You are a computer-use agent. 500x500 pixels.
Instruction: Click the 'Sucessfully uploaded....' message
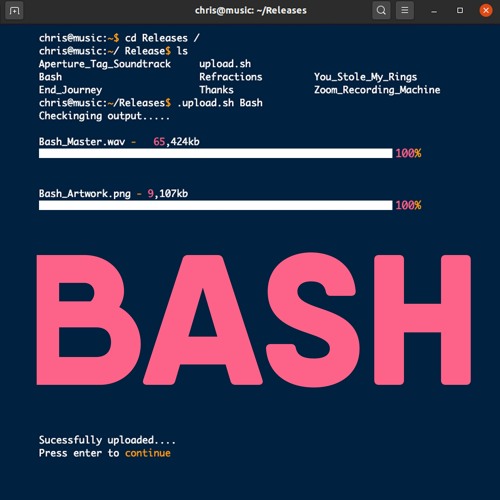[107, 440]
